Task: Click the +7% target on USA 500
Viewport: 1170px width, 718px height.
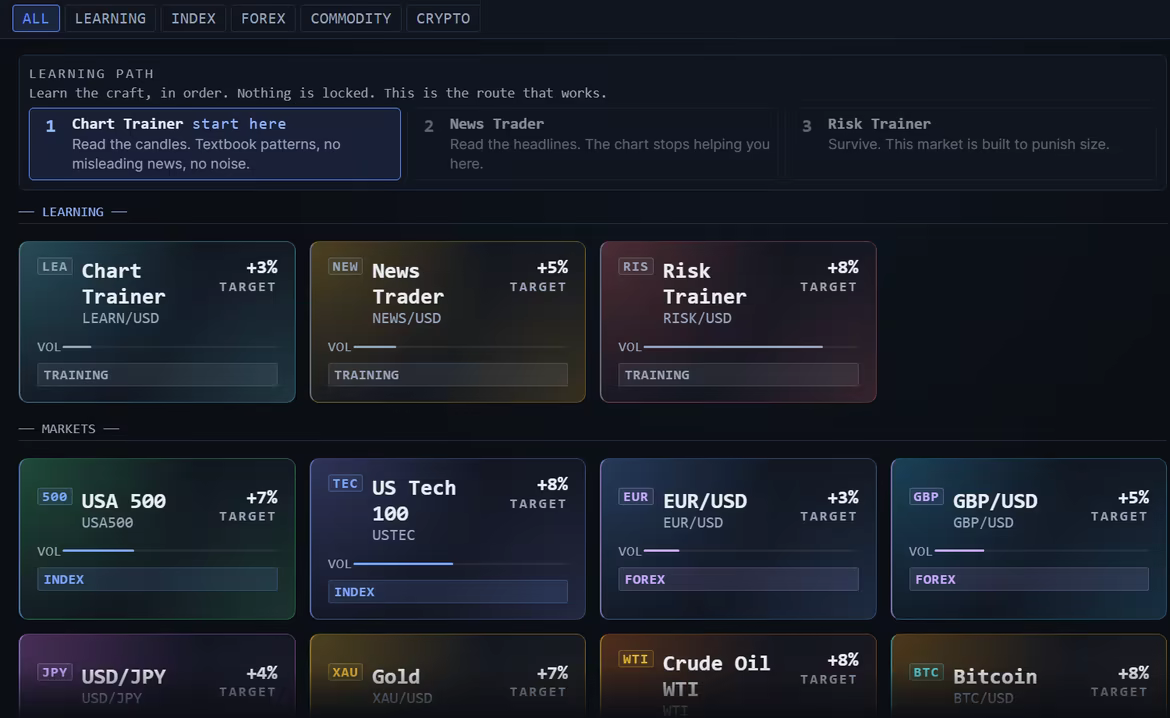Action: tap(261, 497)
